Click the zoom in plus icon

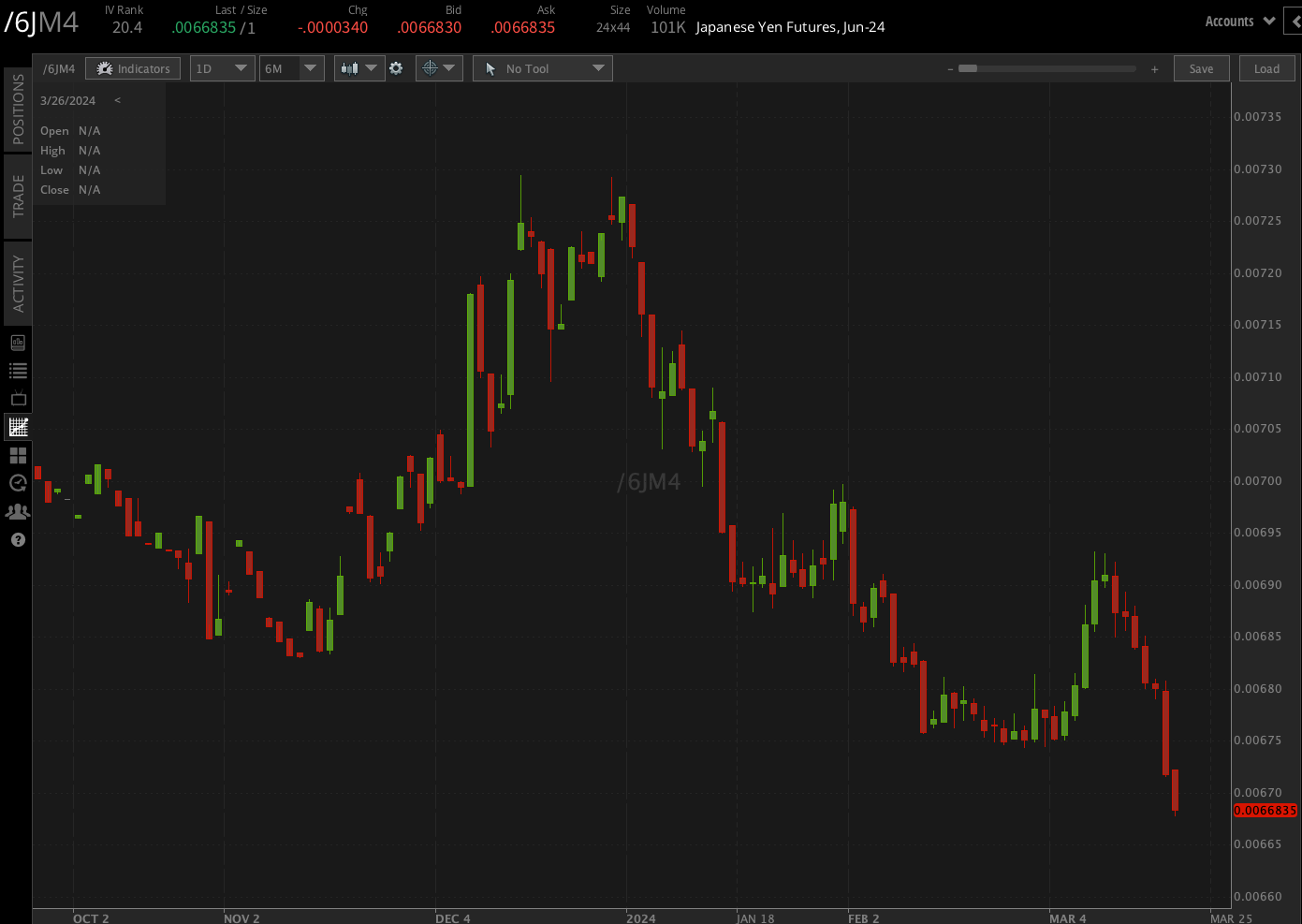(1154, 69)
